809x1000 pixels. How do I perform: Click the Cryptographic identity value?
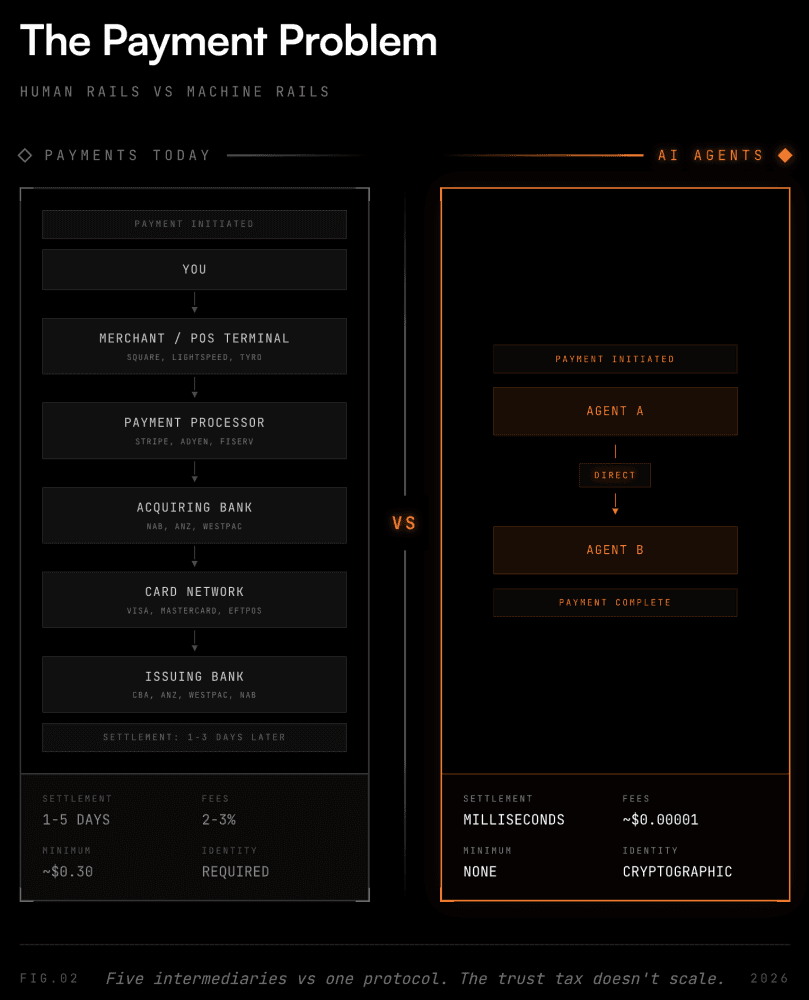pos(678,872)
